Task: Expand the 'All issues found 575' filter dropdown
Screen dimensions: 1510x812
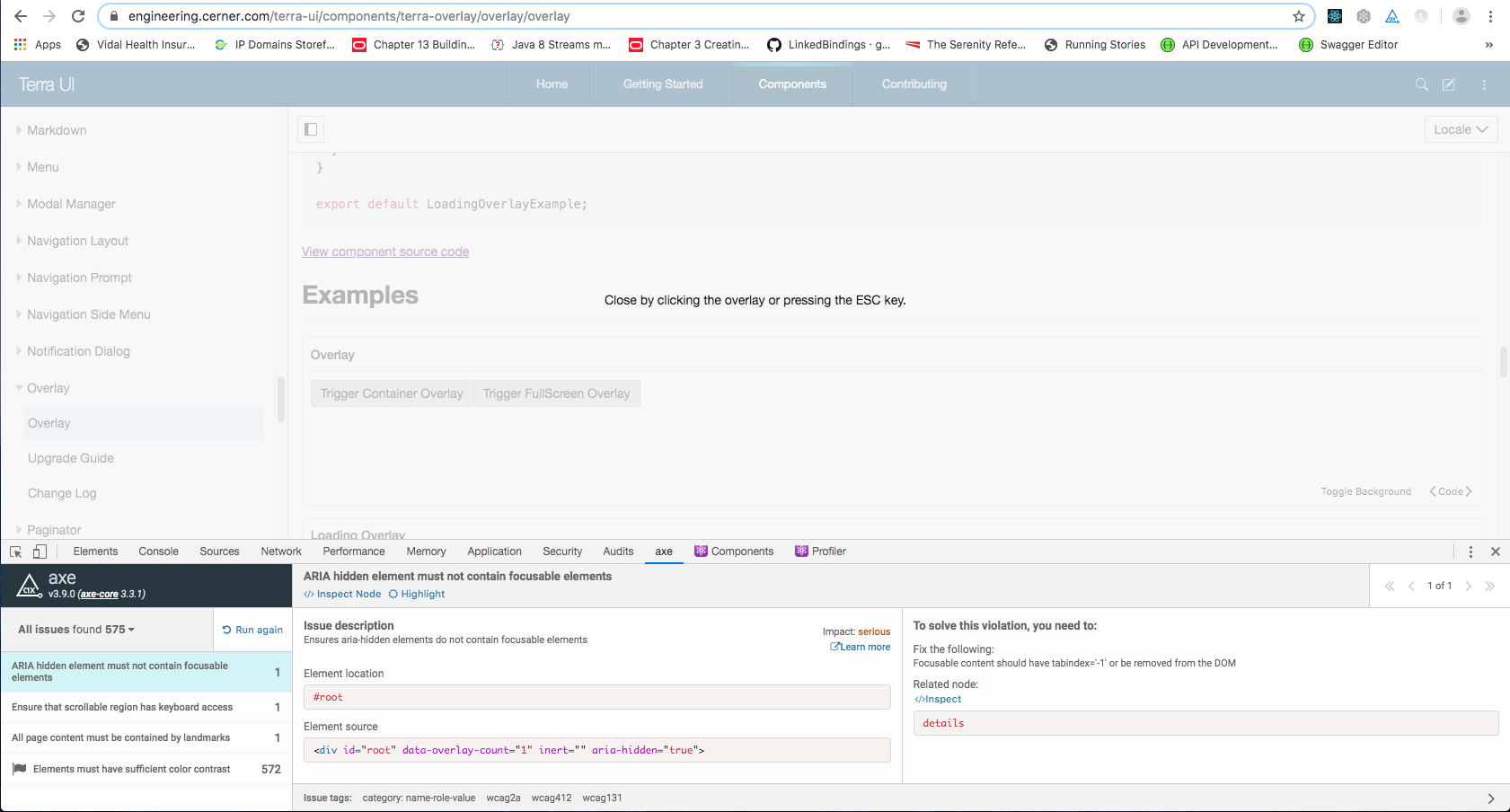Action: (73, 629)
